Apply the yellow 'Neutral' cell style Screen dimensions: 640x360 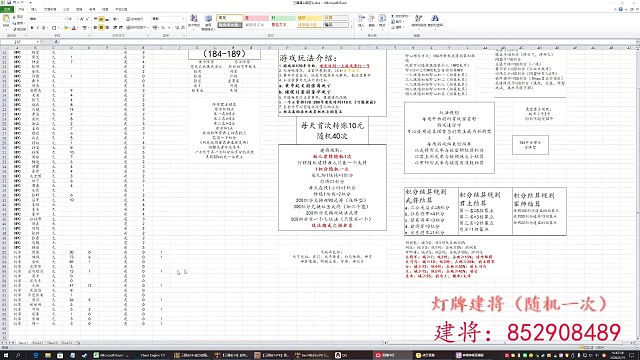pos(309,18)
